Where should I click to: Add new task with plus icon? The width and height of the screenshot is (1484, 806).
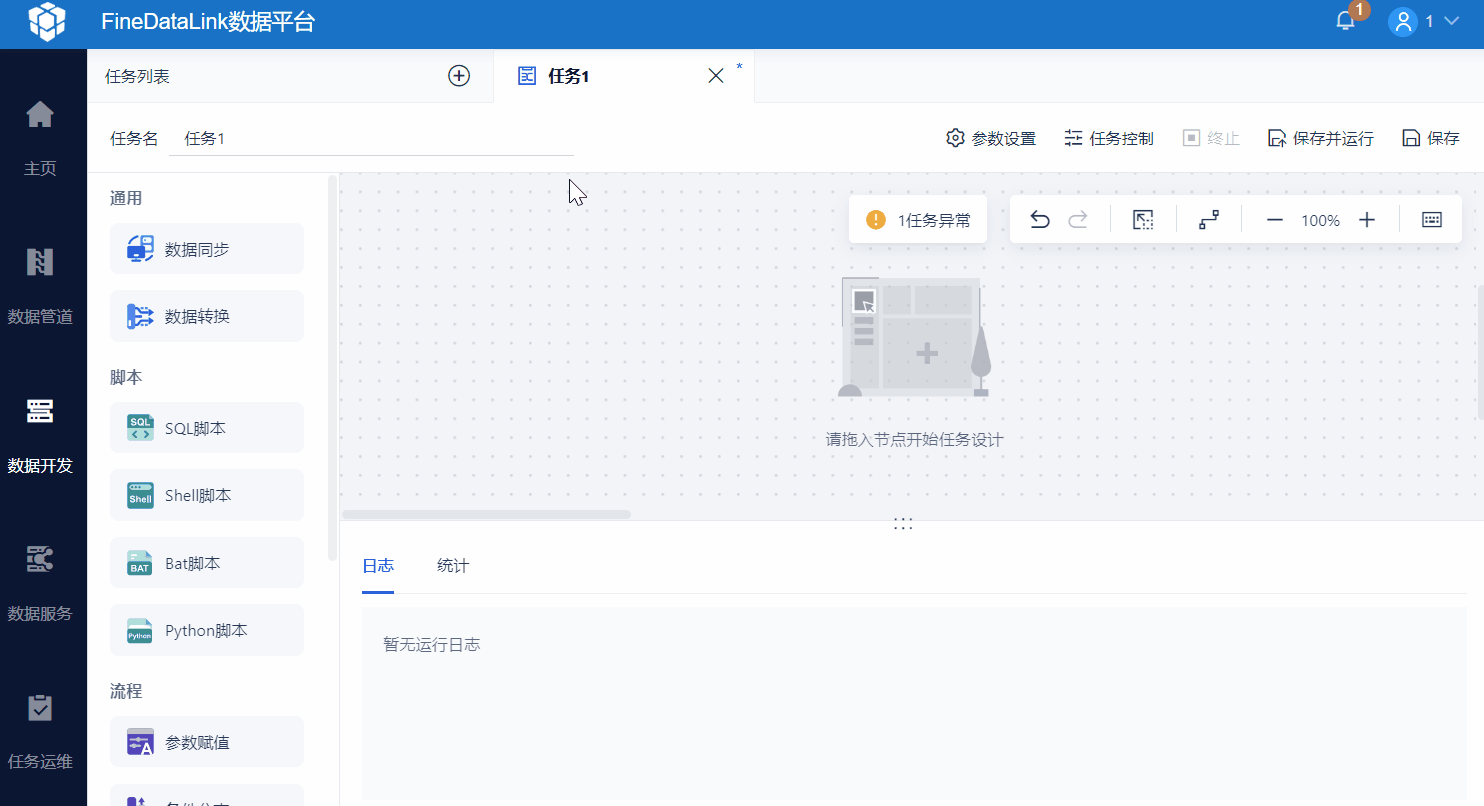pyautogui.click(x=459, y=76)
